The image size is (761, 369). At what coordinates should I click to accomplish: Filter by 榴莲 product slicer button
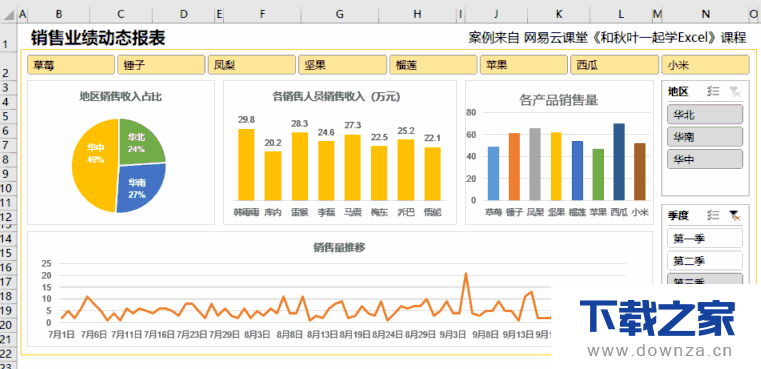point(433,65)
